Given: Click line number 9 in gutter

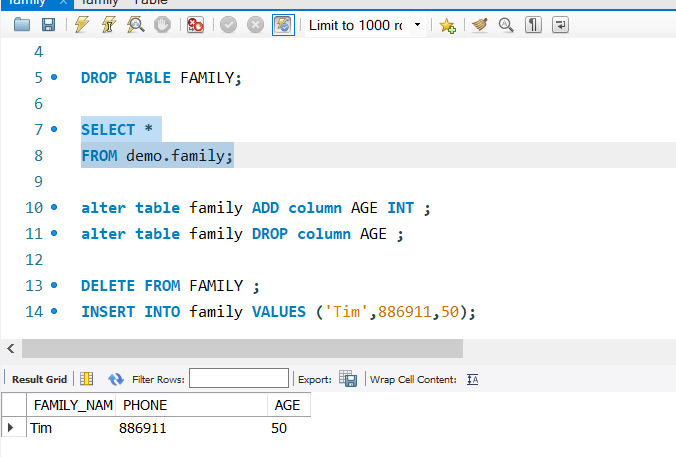Looking at the screenshot, I should coord(38,182).
